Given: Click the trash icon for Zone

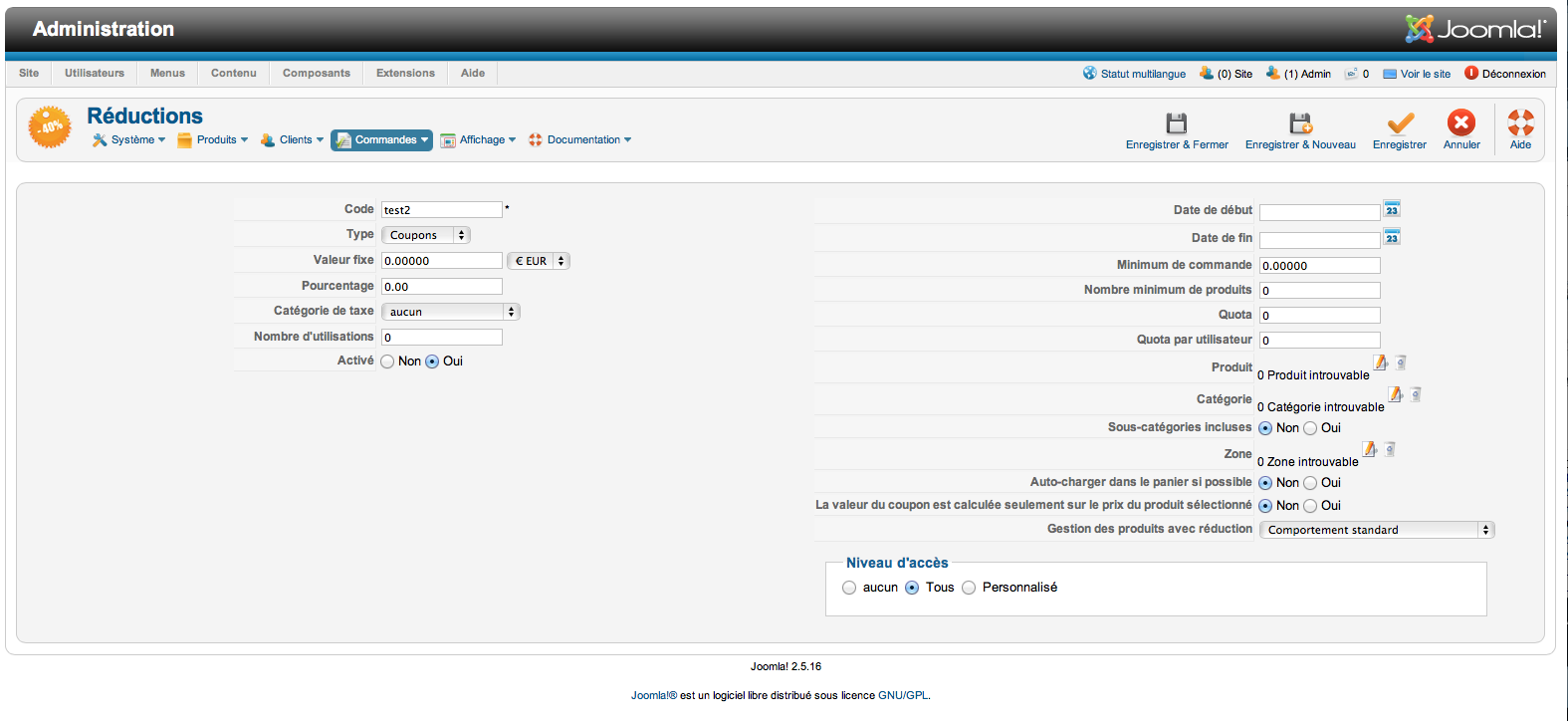Looking at the screenshot, I should (x=1390, y=449).
